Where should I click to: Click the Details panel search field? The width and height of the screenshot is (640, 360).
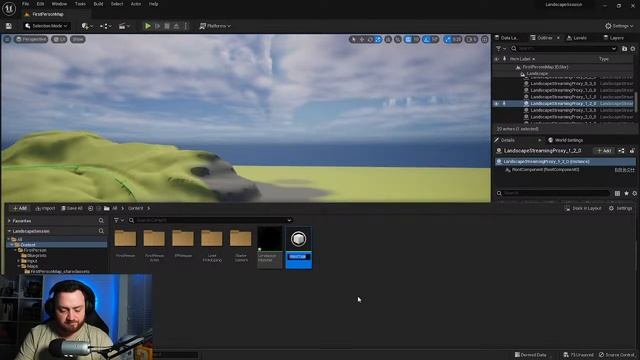[553, 193]
